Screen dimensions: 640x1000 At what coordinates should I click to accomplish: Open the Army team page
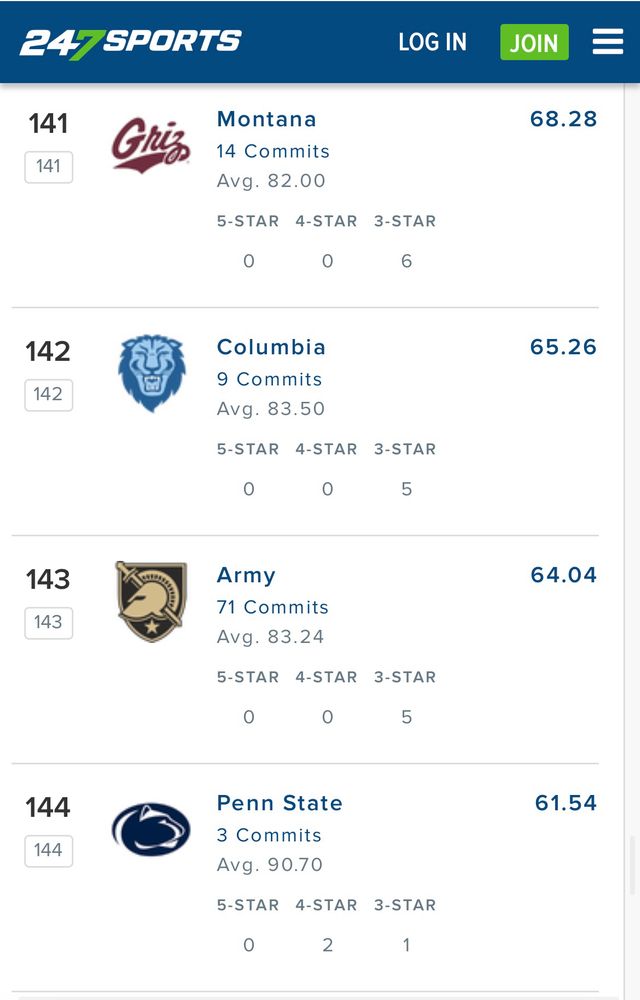[246, 575]
